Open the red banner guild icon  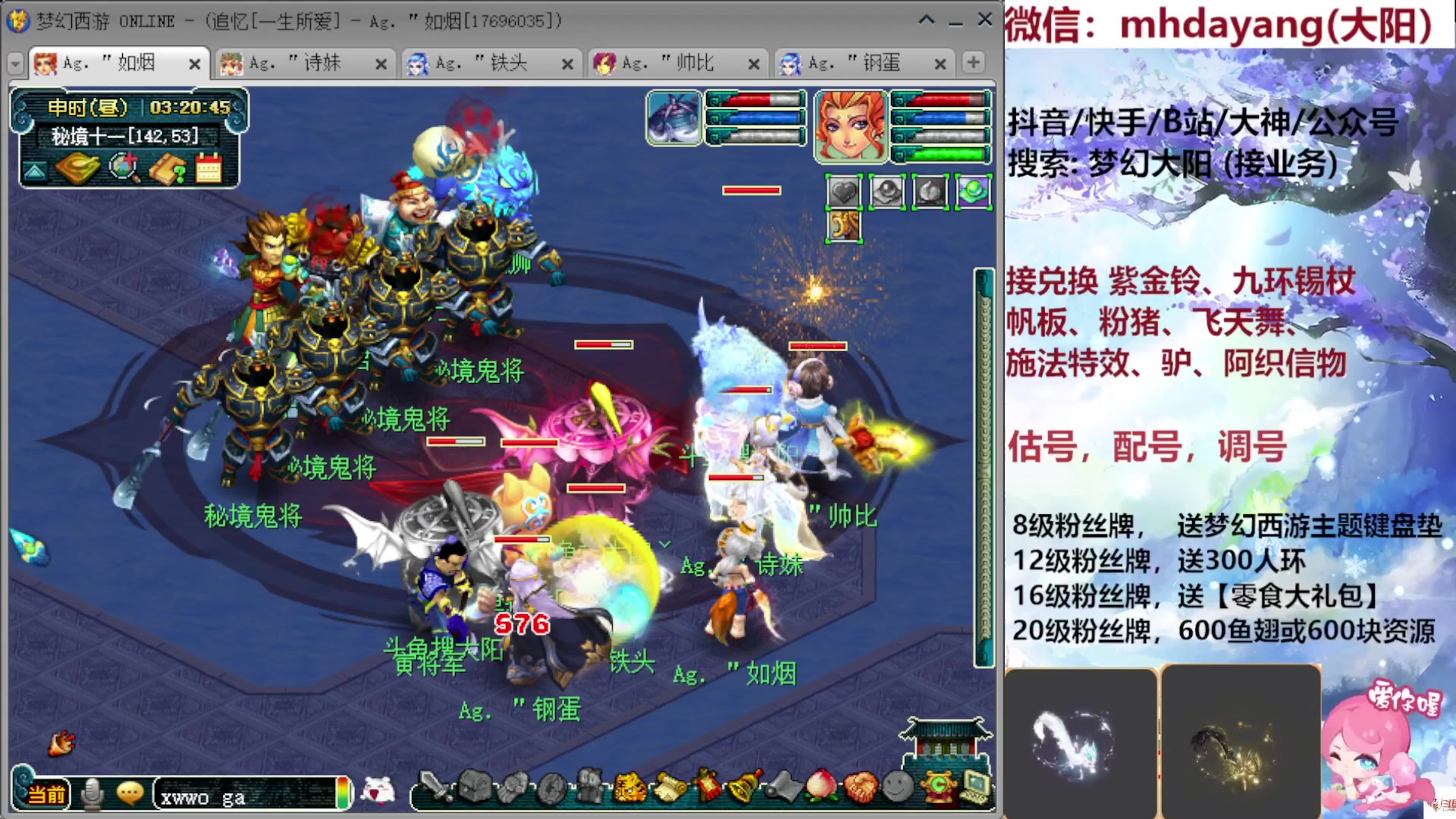click(x=707, y=786)
